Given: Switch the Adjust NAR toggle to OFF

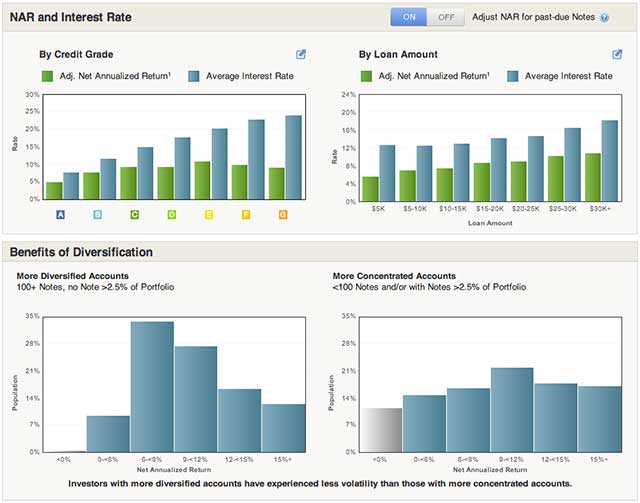Looking at the screenshot, I should (x=446, y=17).
